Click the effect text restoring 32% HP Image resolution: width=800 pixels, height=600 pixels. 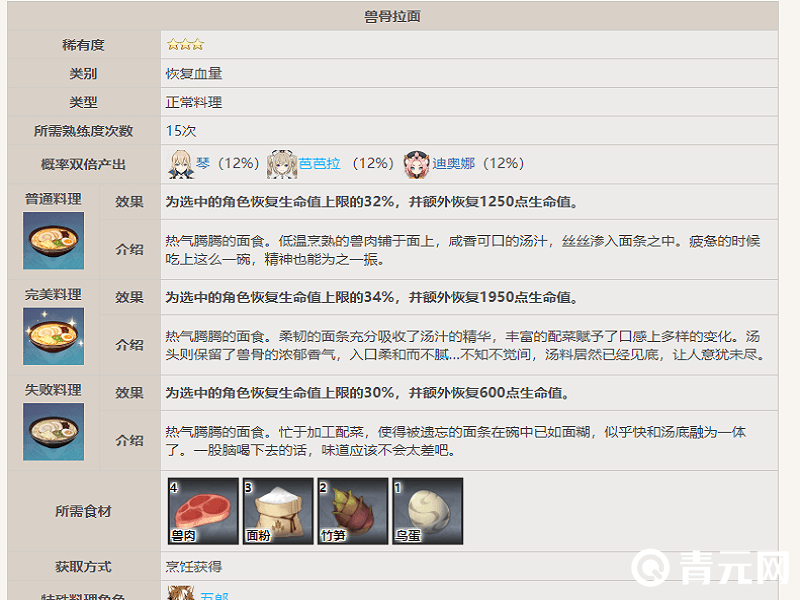tap(372, 202)
